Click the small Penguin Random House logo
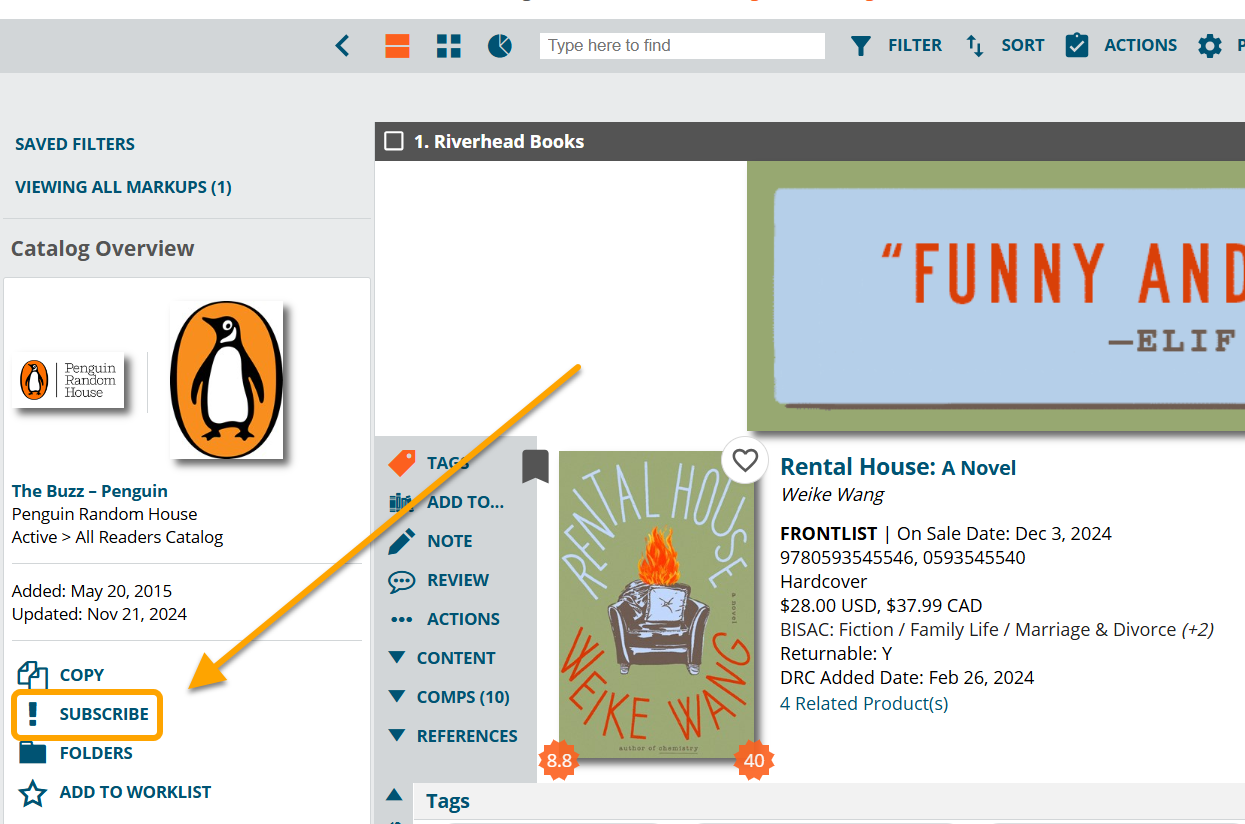The height and width of the screenshot is (824, 1245). pos(69,380)
